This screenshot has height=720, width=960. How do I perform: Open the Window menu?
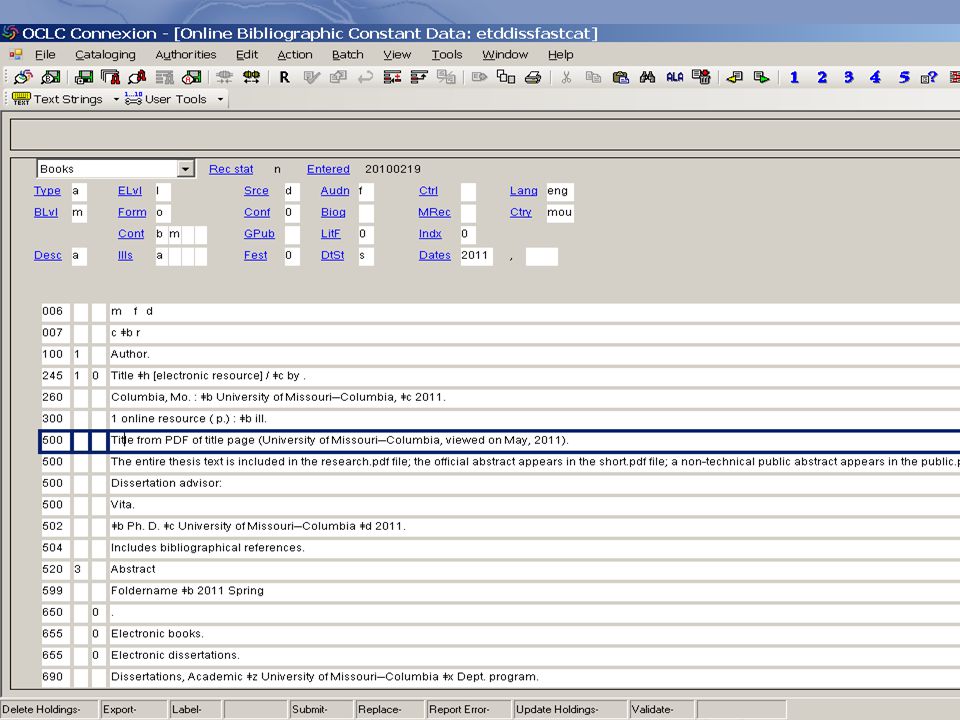pos(505,54)
